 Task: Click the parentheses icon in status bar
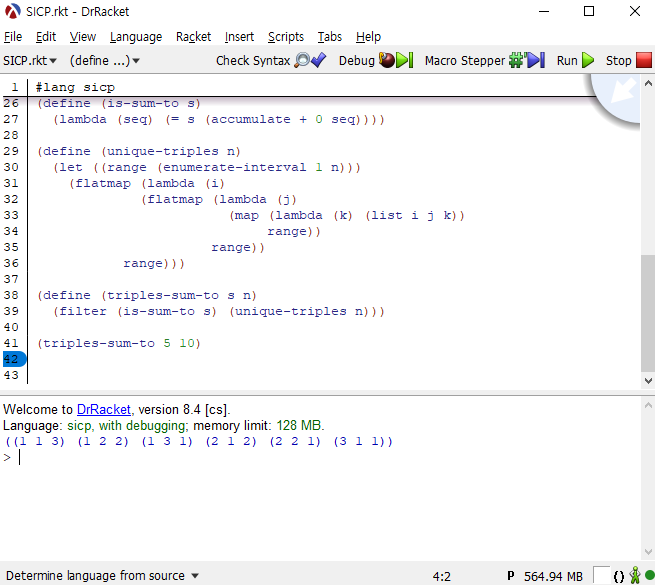(618, 576)
